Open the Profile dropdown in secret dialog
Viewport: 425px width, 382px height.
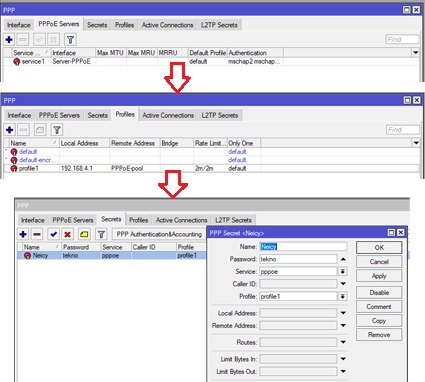[x=342, y=296]
